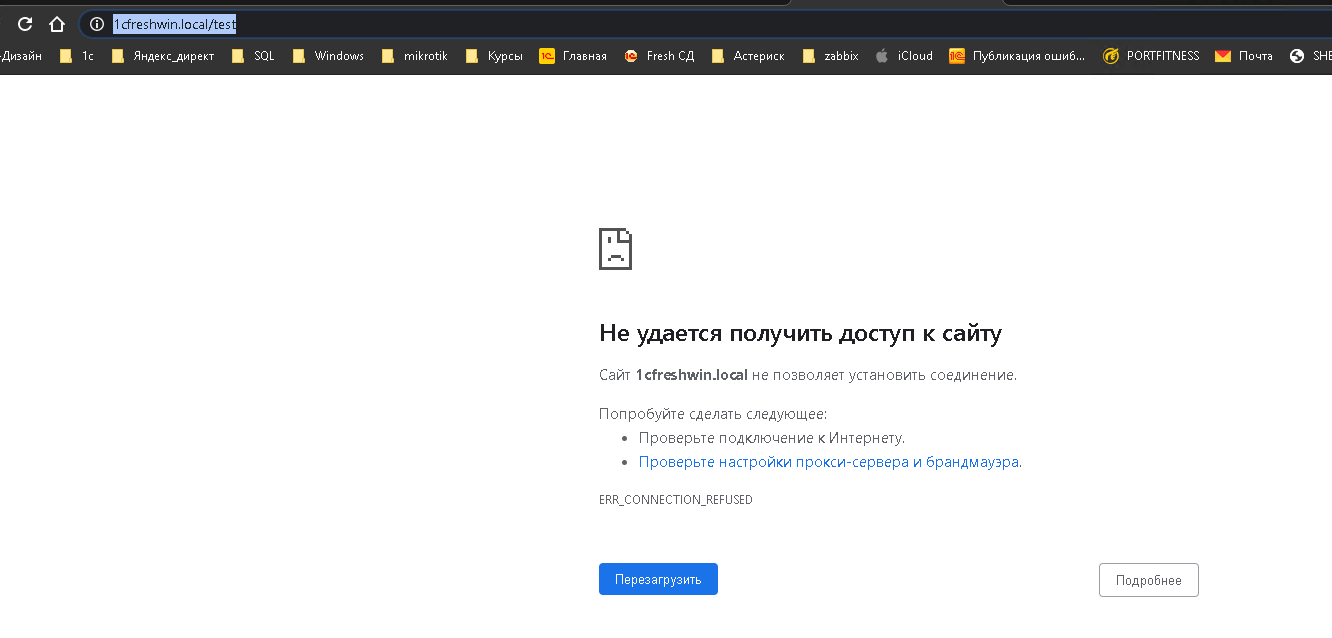The height and width of the screenshot is (638, 1332).
Task: View site information icon in address bar
Action: [x=97, y=24]
